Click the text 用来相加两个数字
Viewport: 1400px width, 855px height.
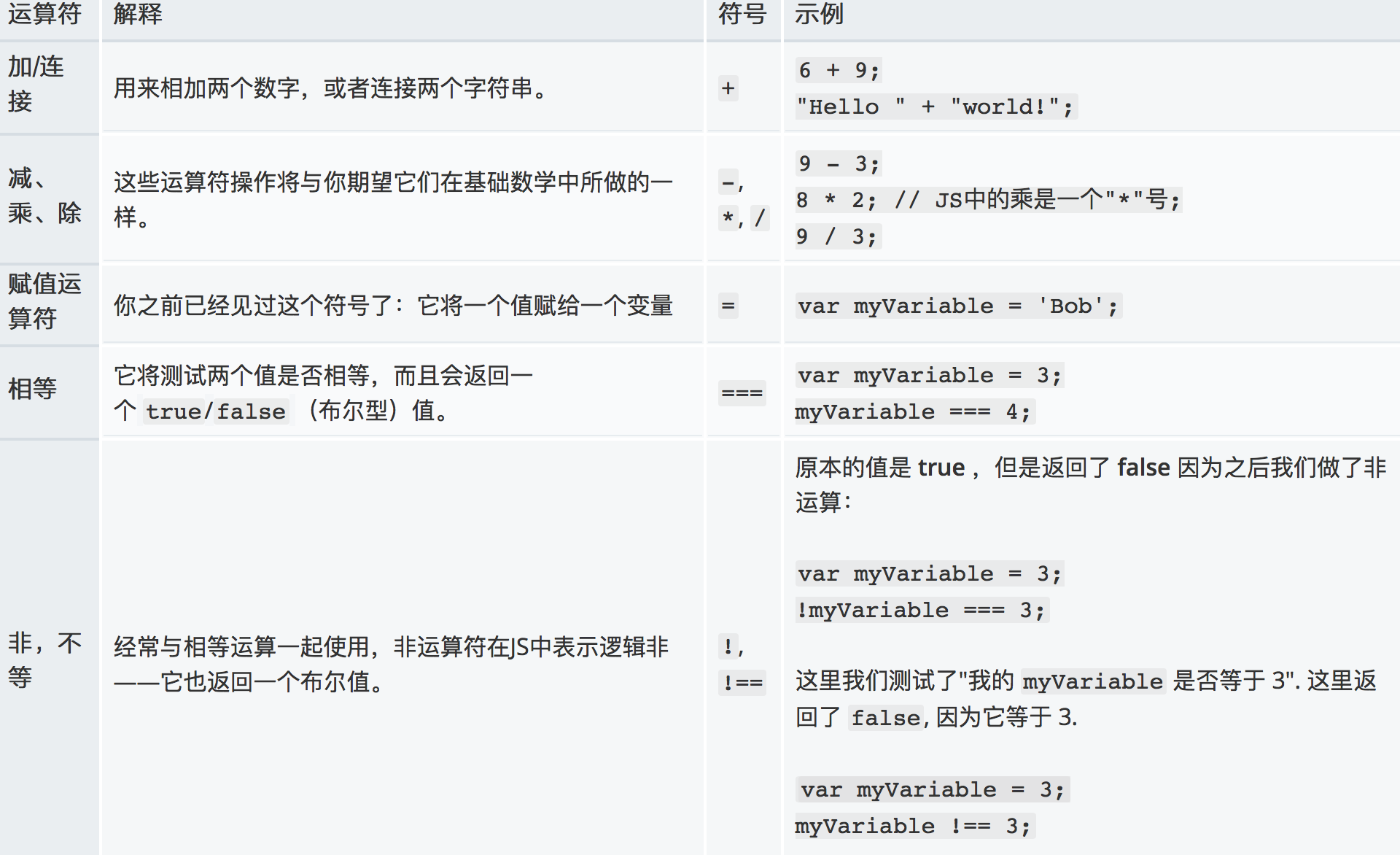click(x=206, y=88)
